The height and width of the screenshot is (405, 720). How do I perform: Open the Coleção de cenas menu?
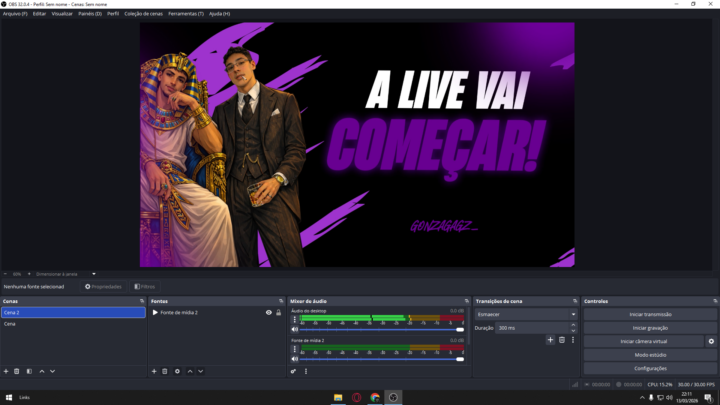click(x=144, y=14)
